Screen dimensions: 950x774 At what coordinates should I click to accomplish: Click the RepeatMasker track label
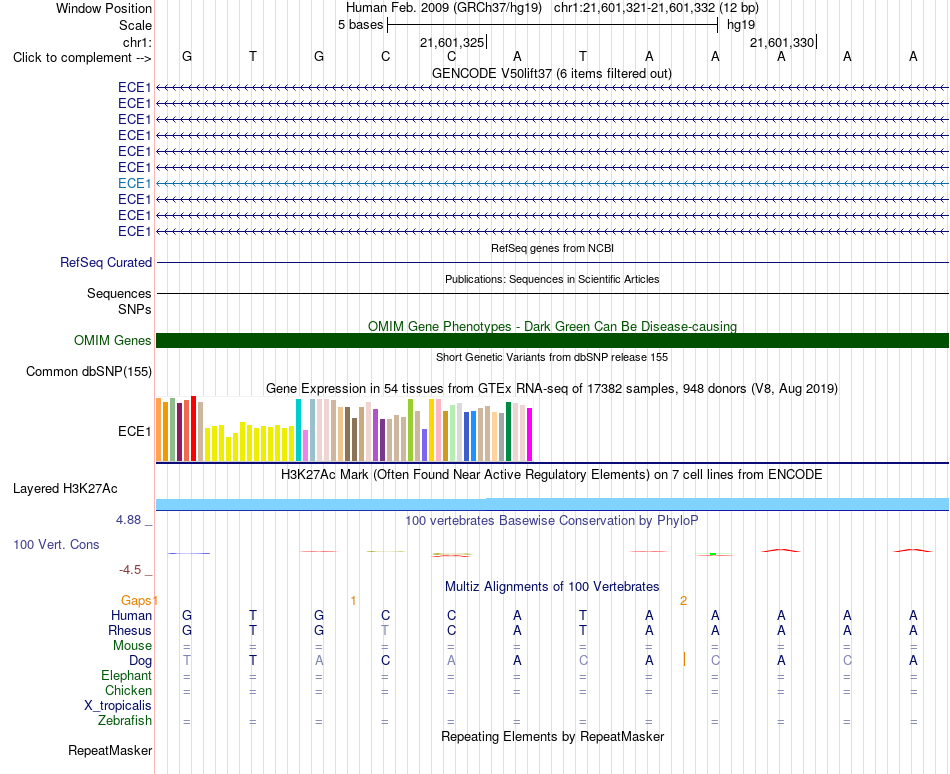(x=110, y=750)
